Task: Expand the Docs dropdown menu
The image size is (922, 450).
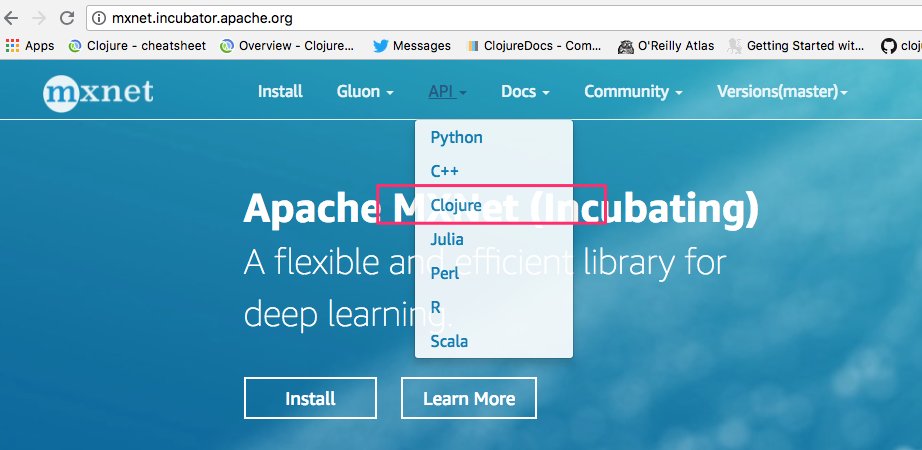Action: coord(525,92)
